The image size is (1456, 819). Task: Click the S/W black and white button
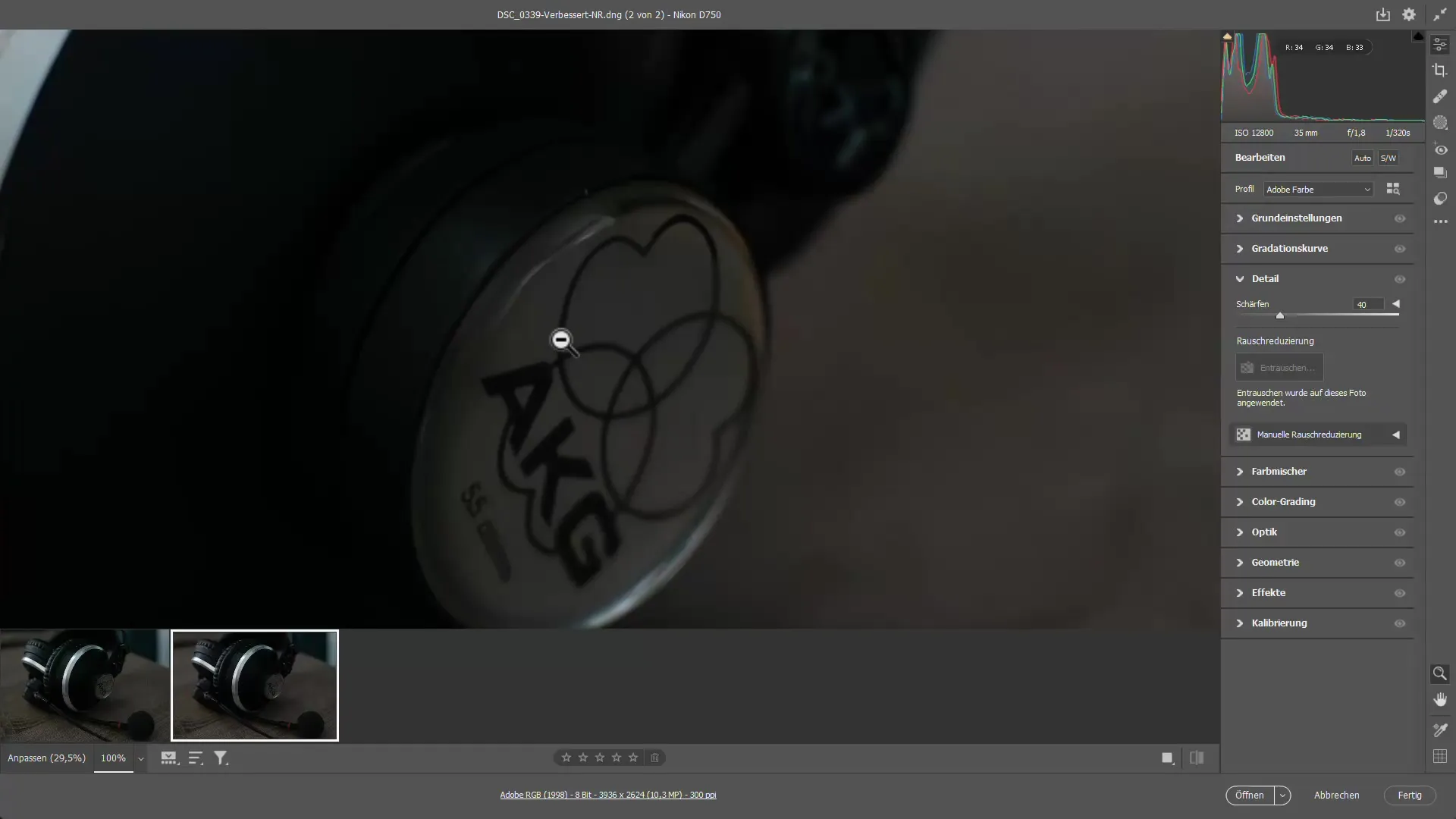click(x=1389, y=158)
